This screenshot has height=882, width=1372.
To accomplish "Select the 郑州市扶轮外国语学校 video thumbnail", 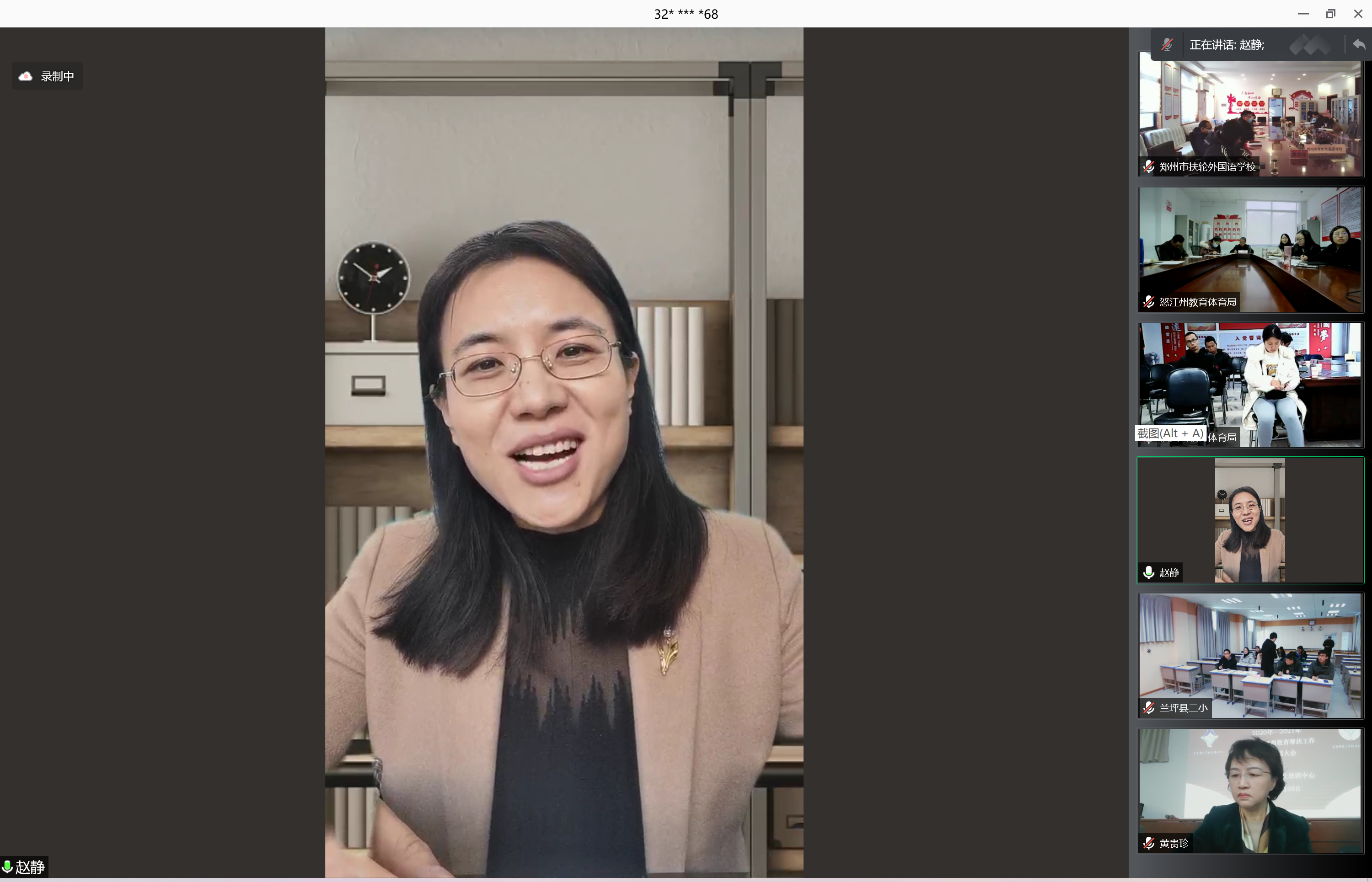I will coord(1250,114).
